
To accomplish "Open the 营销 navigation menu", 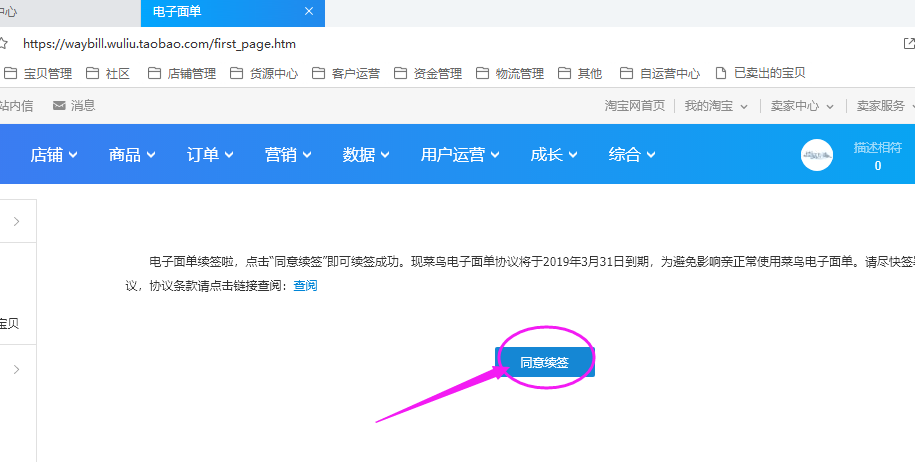I will (x=288, y=155).
